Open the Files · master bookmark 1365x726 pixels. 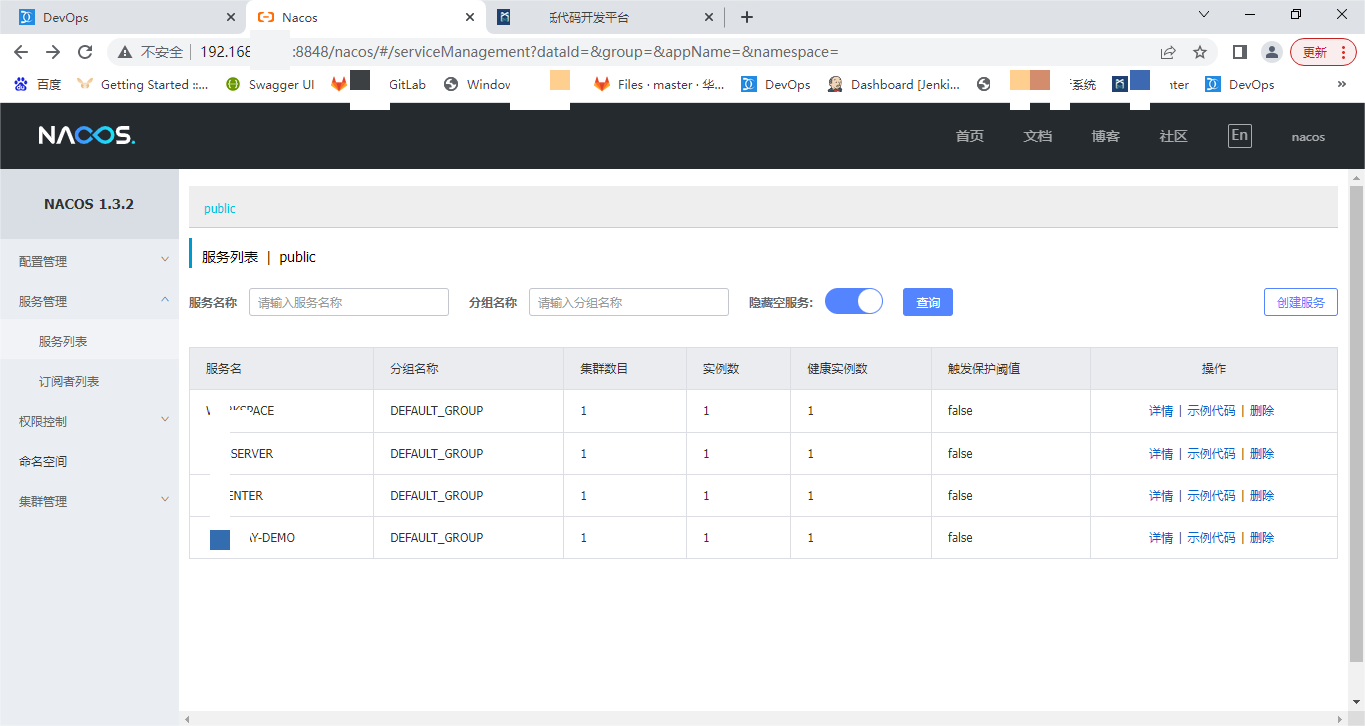[660, 85]
